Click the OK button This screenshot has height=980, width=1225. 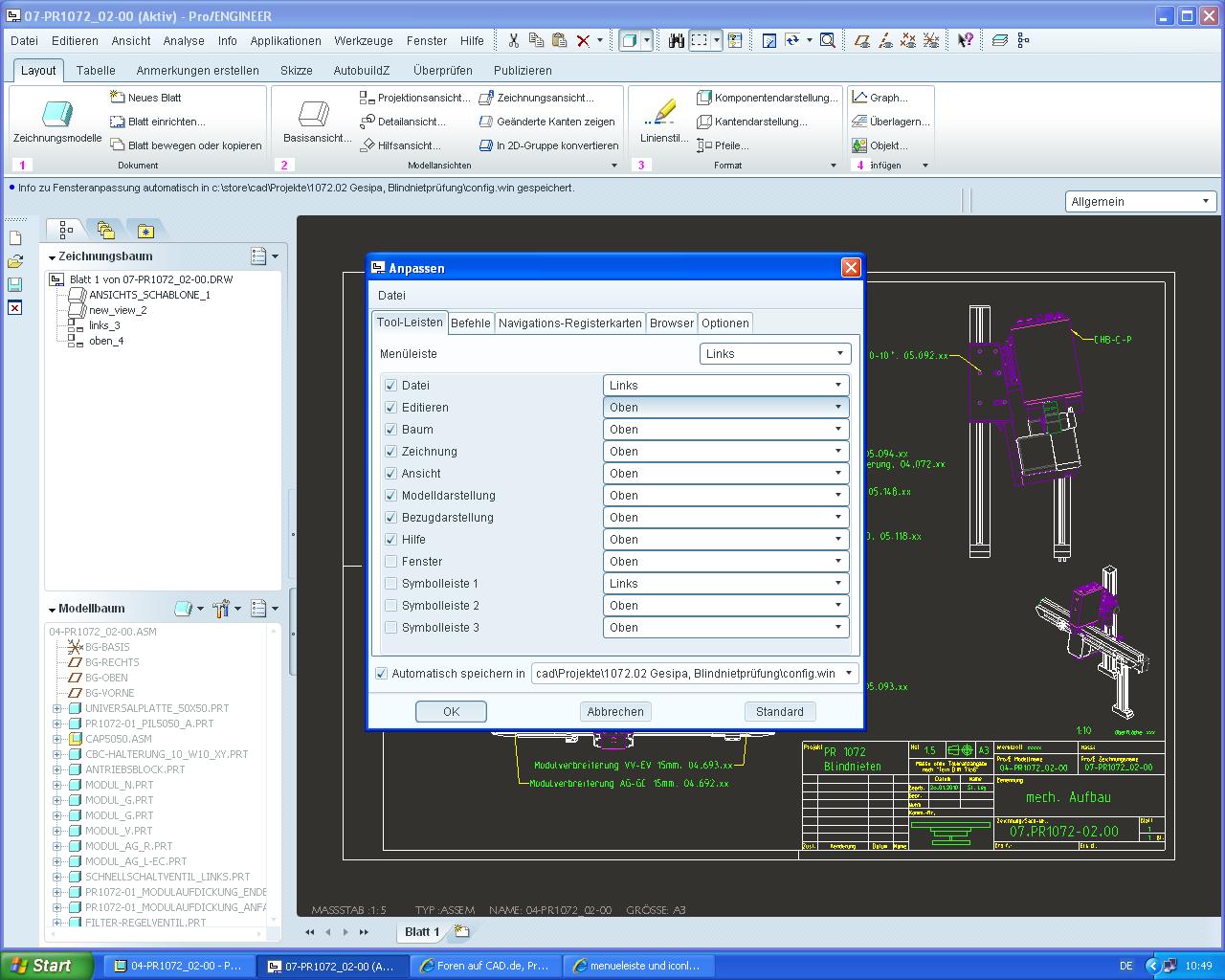pos(452,711)
